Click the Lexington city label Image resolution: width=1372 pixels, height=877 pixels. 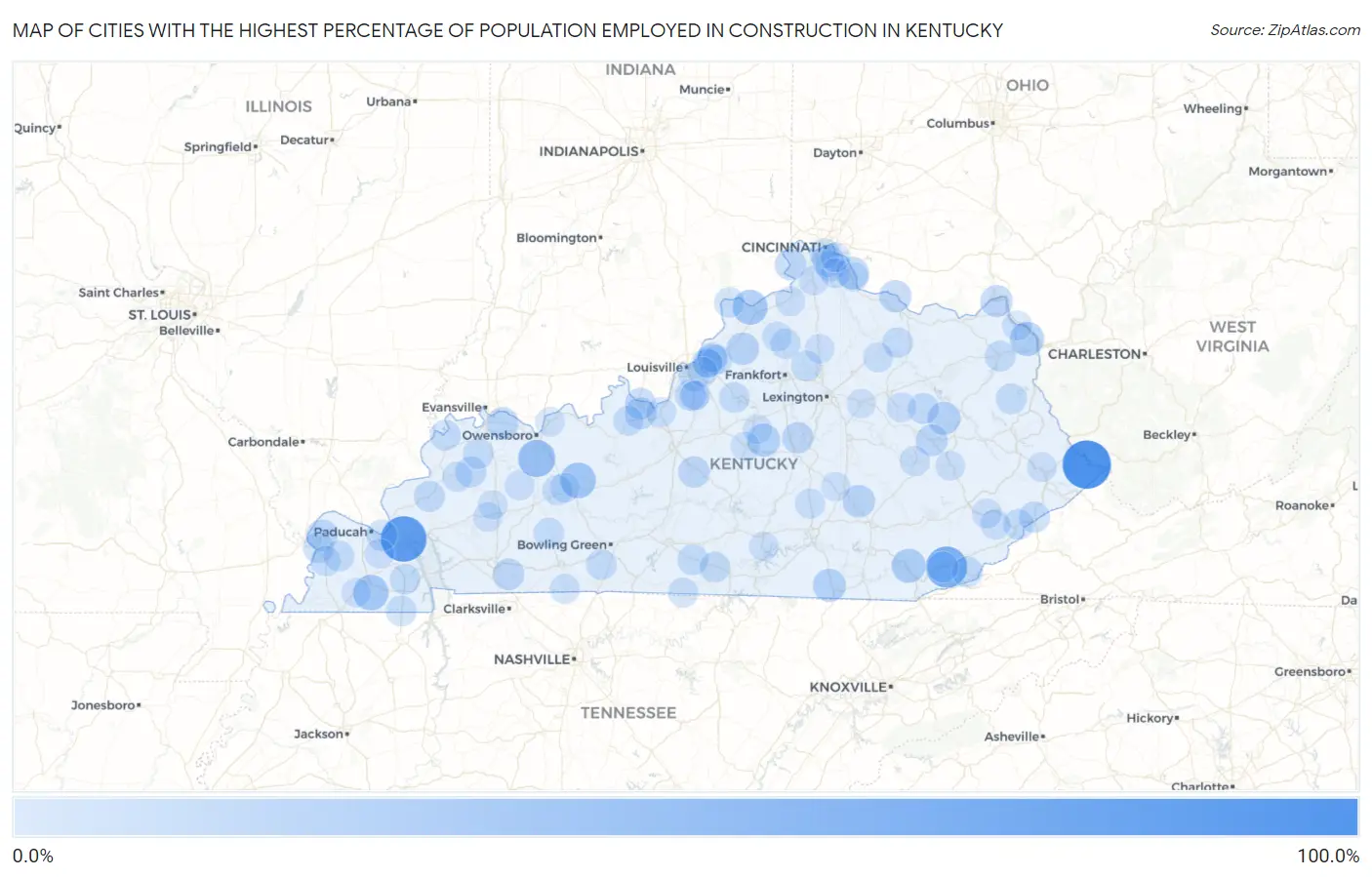[793, 397]
